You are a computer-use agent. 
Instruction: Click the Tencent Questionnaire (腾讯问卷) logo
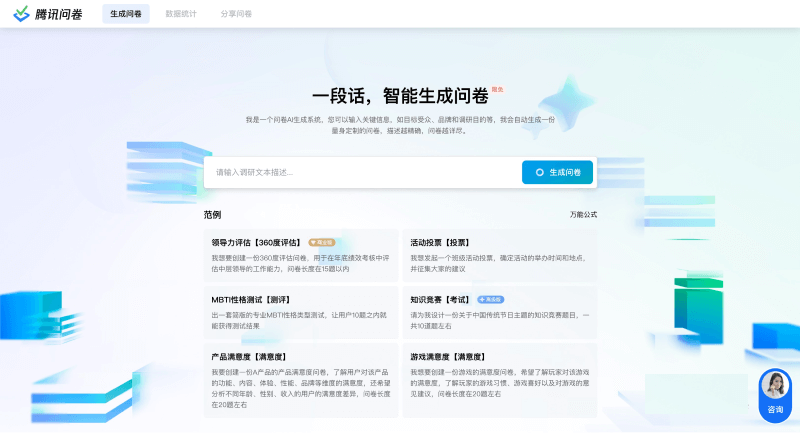51,14
